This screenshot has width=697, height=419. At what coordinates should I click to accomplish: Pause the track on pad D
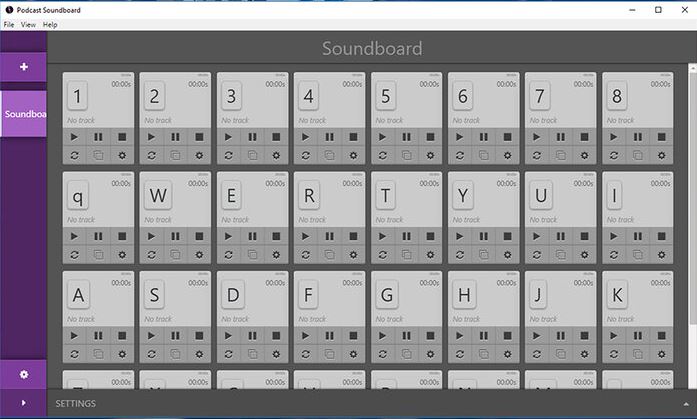pyautogui.click(x=252, y=336)
